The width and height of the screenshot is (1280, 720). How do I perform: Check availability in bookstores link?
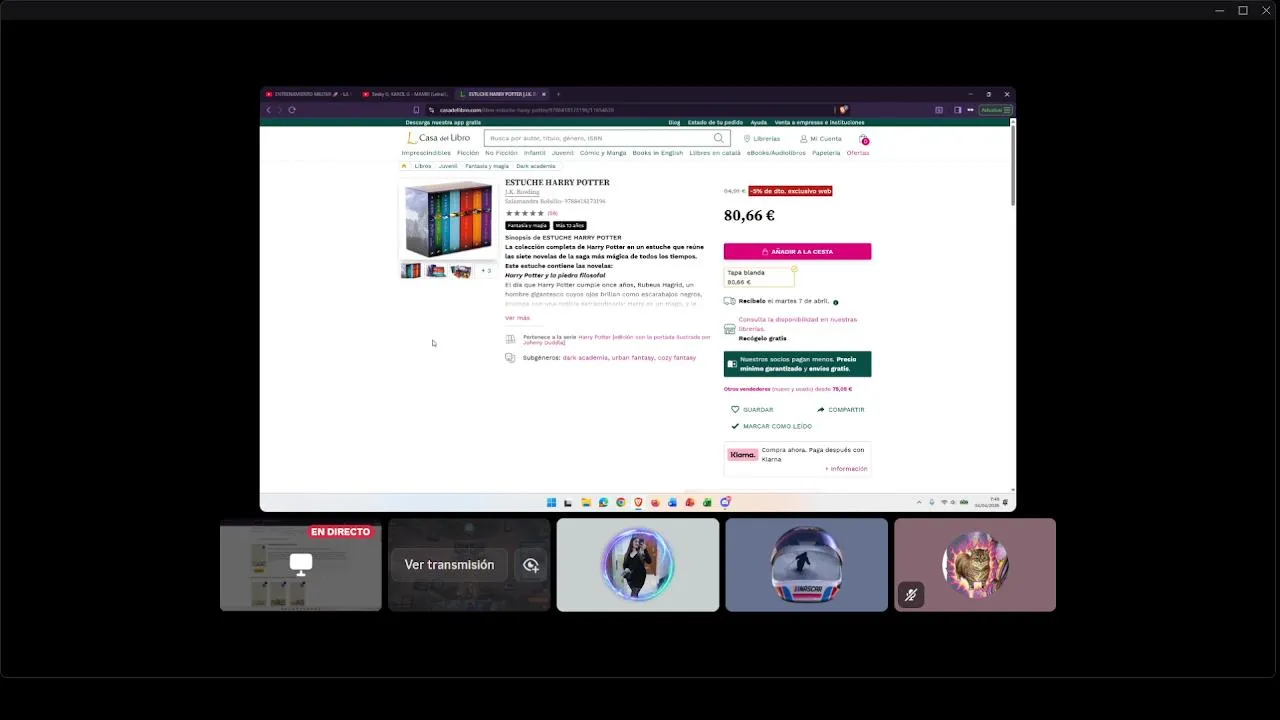798,324
